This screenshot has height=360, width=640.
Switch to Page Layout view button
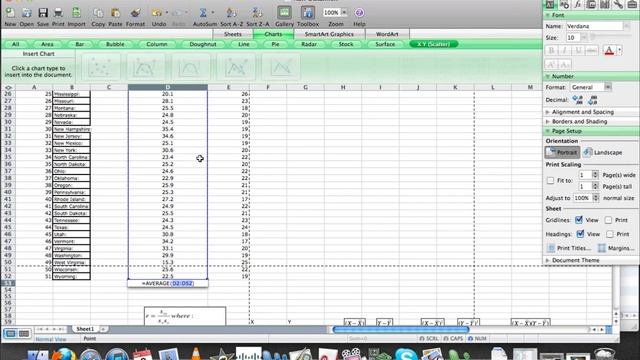(24, 334)
